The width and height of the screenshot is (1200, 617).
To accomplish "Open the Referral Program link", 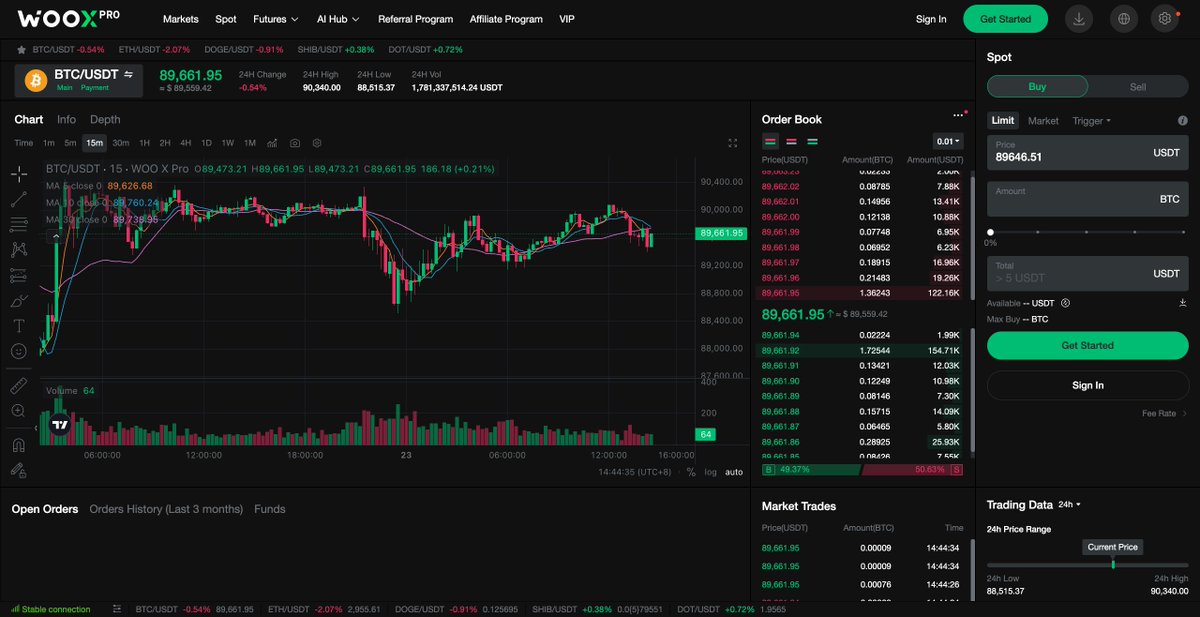I will coord(415,19).
